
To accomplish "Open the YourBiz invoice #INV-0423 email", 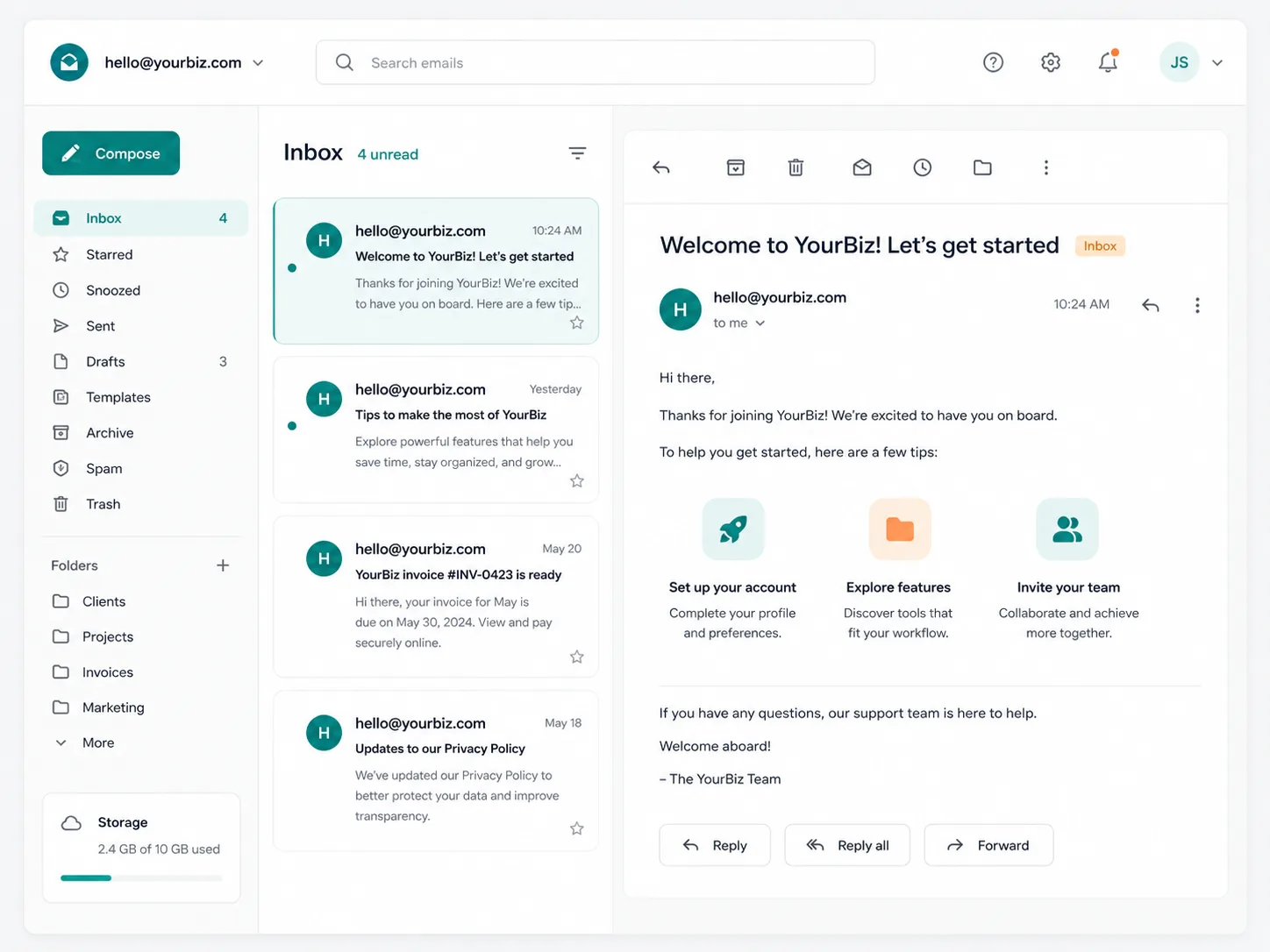I will coord(436,596).
